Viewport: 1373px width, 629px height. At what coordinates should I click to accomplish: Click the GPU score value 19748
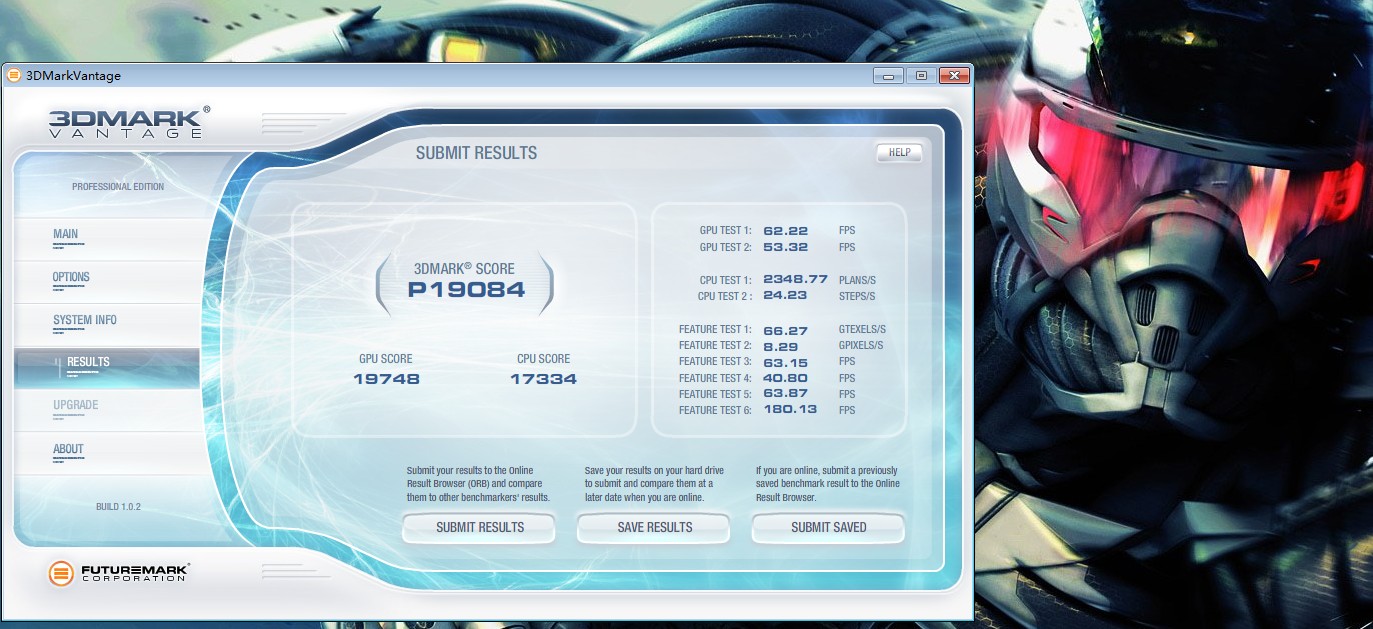[x=386, y=379]
